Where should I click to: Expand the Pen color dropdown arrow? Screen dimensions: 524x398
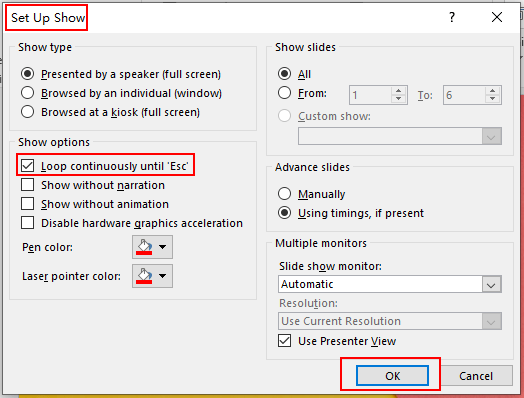(163, 247)
